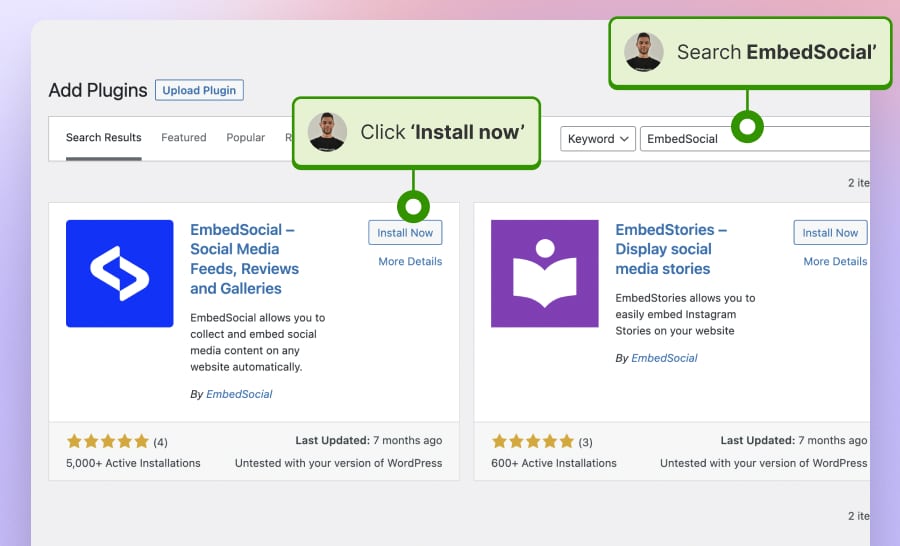This screenshot has height=546, width=900.
Task: Open the EmbedSocial Social Media Feeds title link
Action: click(245, 259)
